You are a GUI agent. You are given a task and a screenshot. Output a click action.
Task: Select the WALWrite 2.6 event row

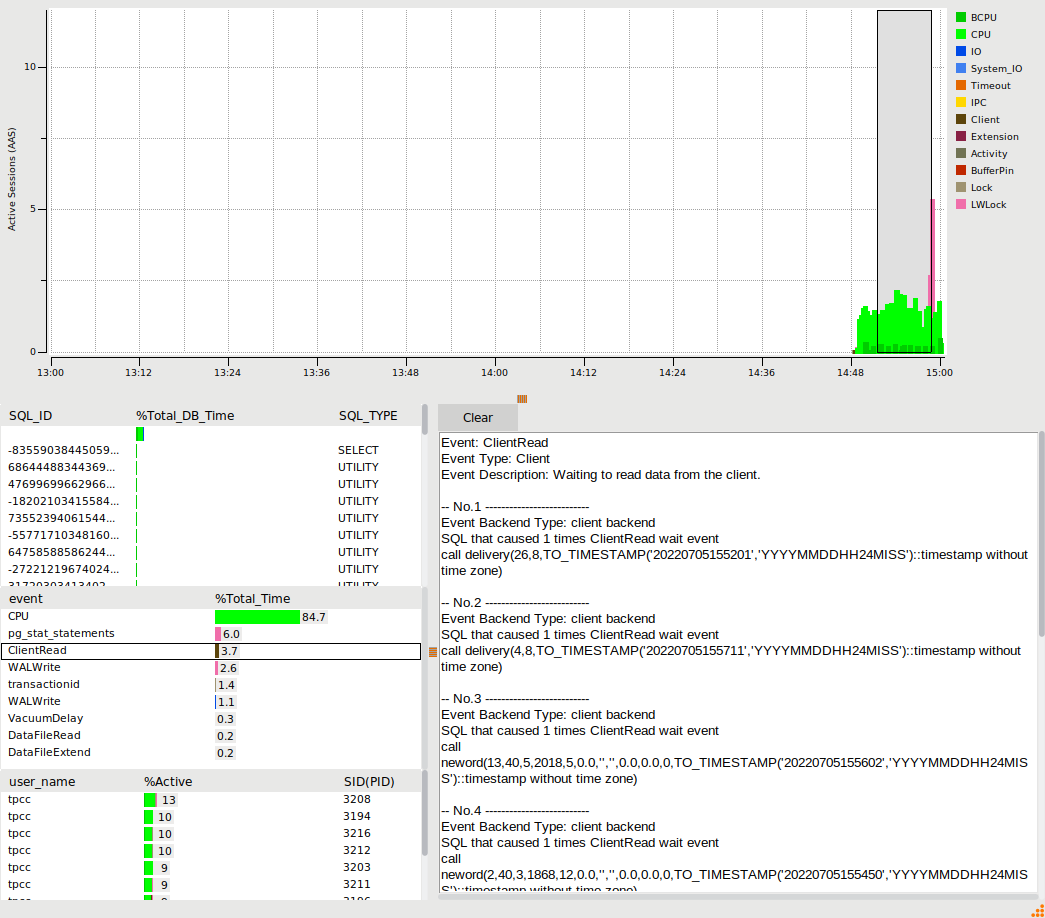[211, 667]
